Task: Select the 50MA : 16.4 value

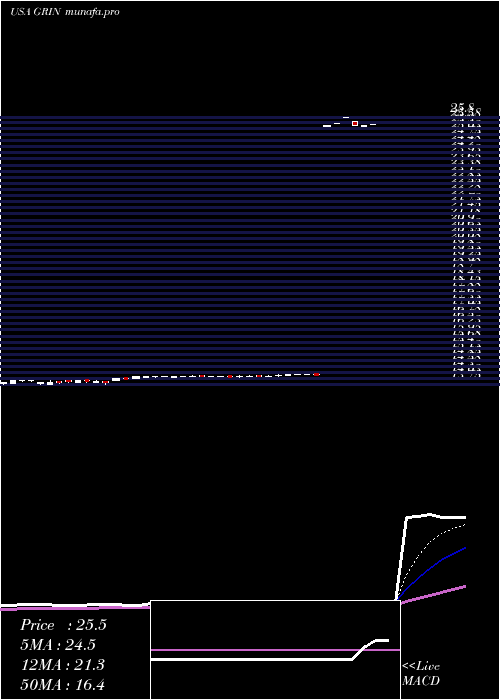Action: [62, 685]
